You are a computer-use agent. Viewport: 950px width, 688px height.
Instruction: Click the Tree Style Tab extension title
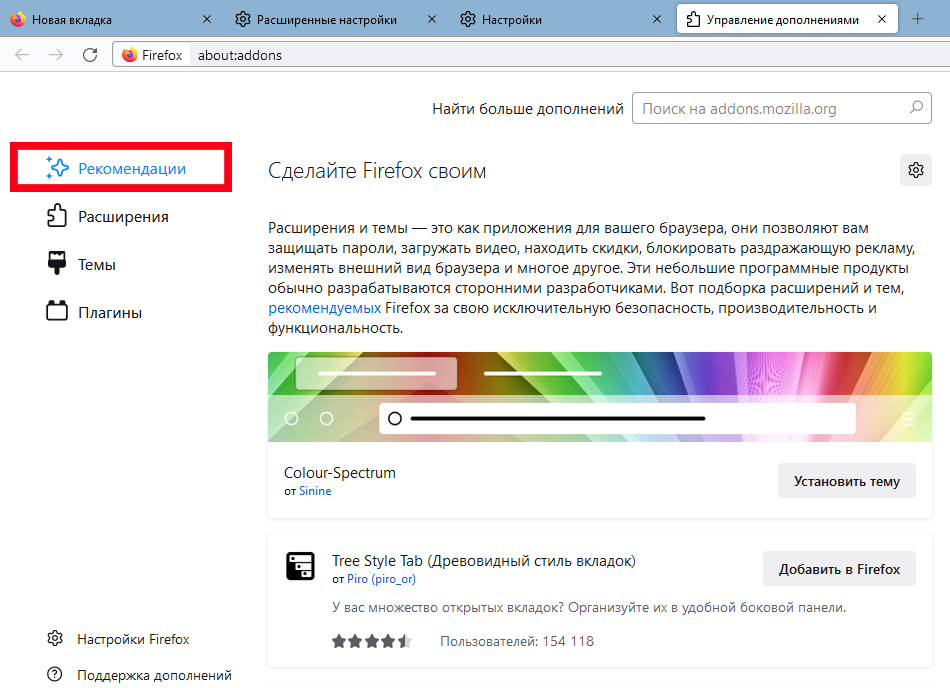click(483, 561)
